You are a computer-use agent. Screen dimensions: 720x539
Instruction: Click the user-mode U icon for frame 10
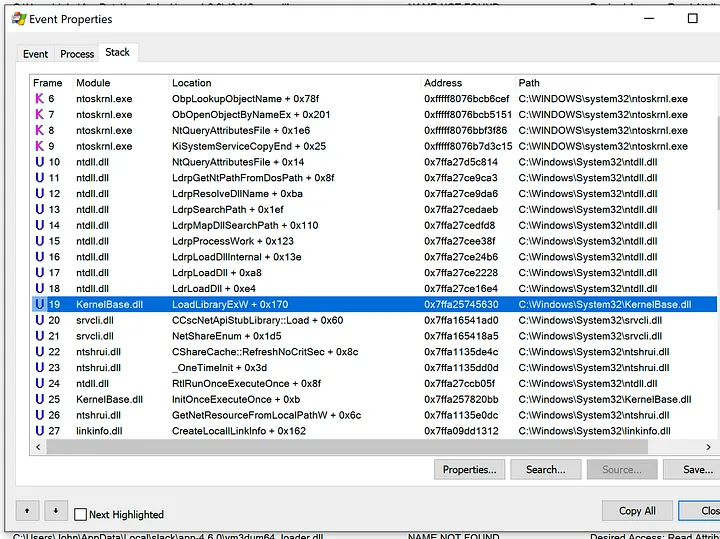coord(40,162)
